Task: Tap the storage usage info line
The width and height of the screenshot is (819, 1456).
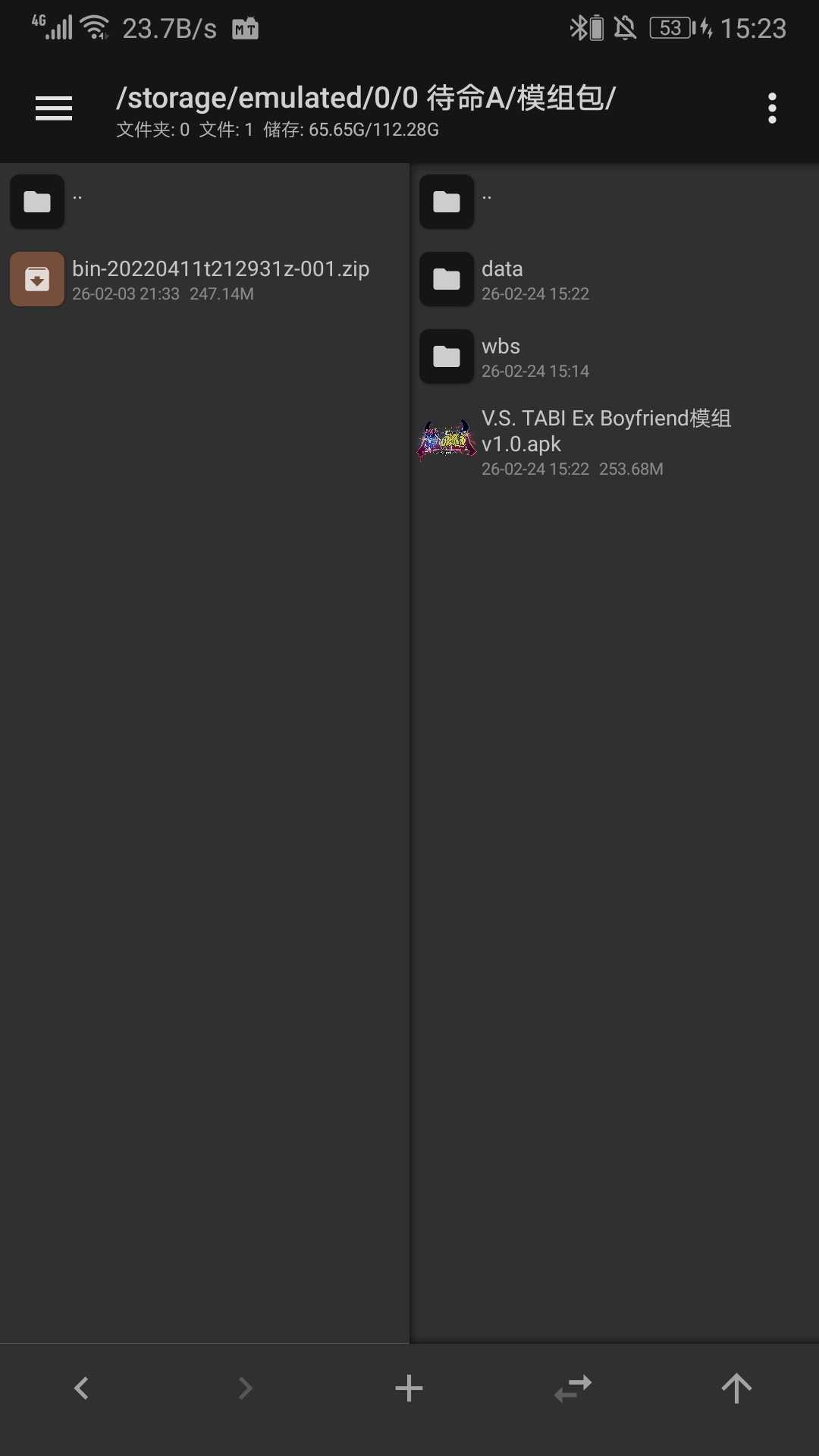Action: 278,130
